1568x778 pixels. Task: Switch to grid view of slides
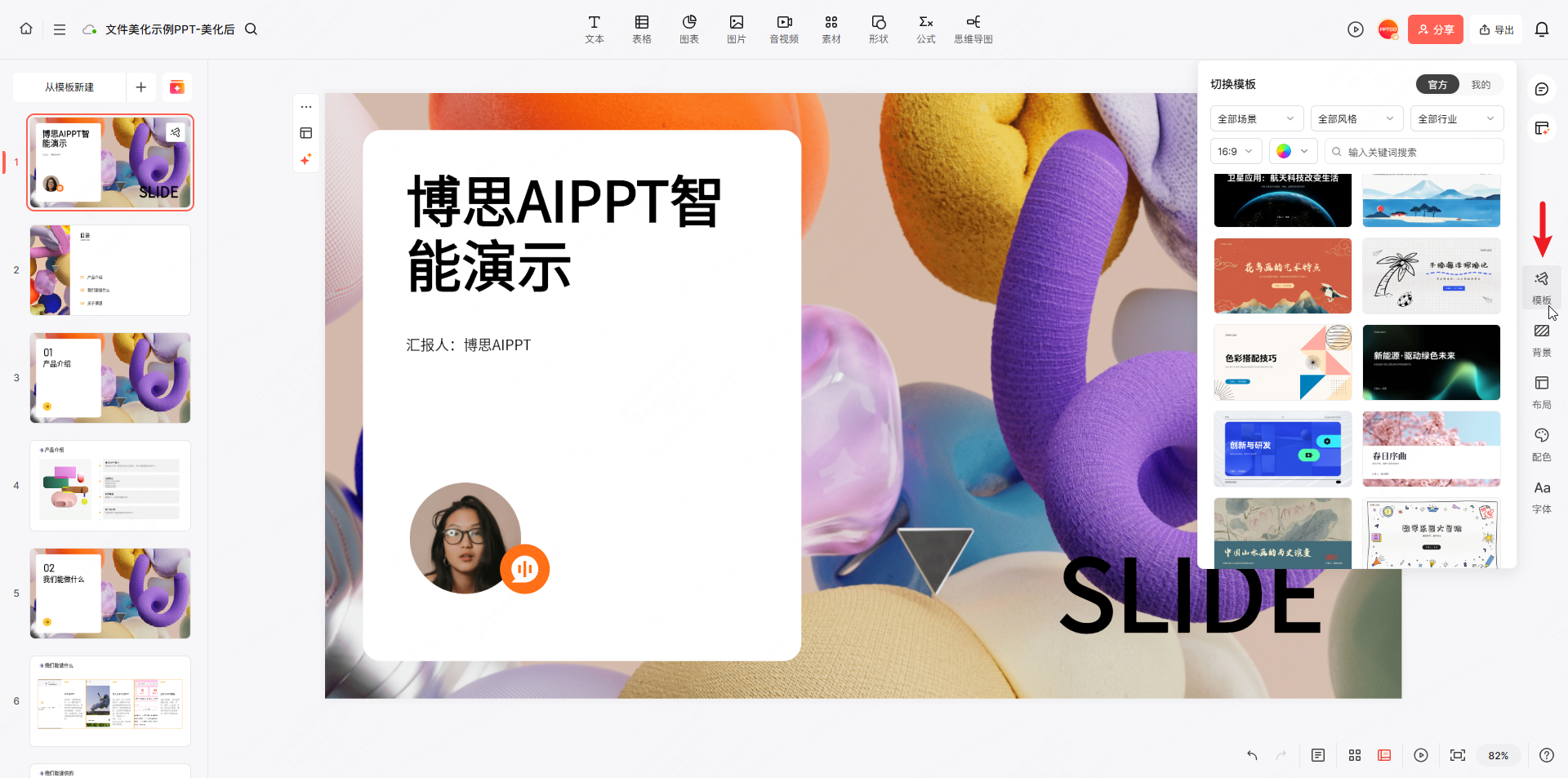click(x=1355, y=755)
